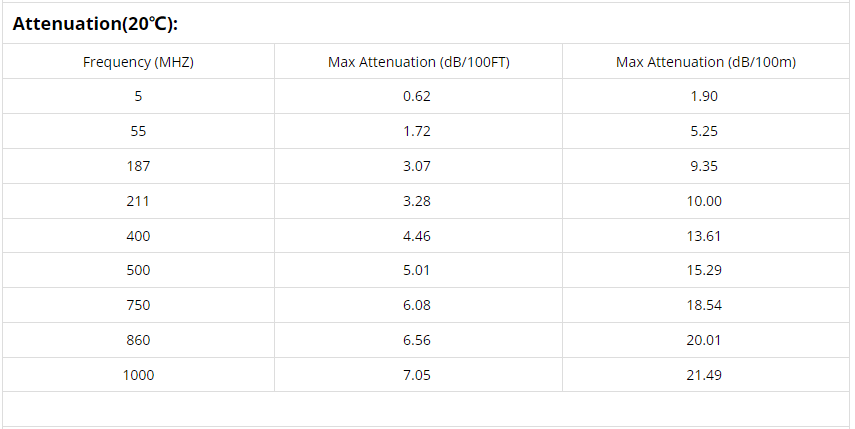Select the 860 frequency cell

(x=138, y=340)
